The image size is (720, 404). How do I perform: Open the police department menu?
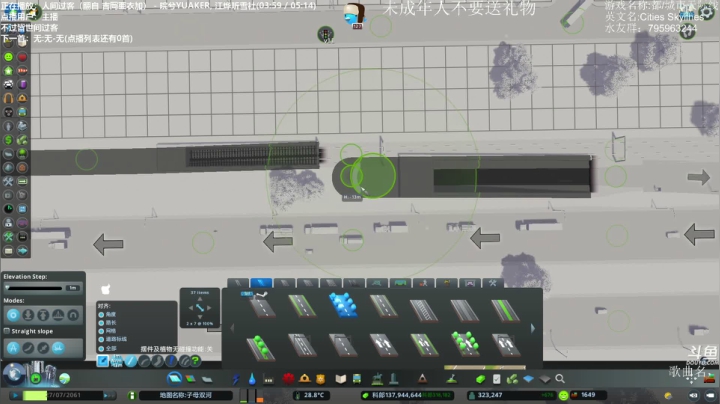click(x=321, y=379)
